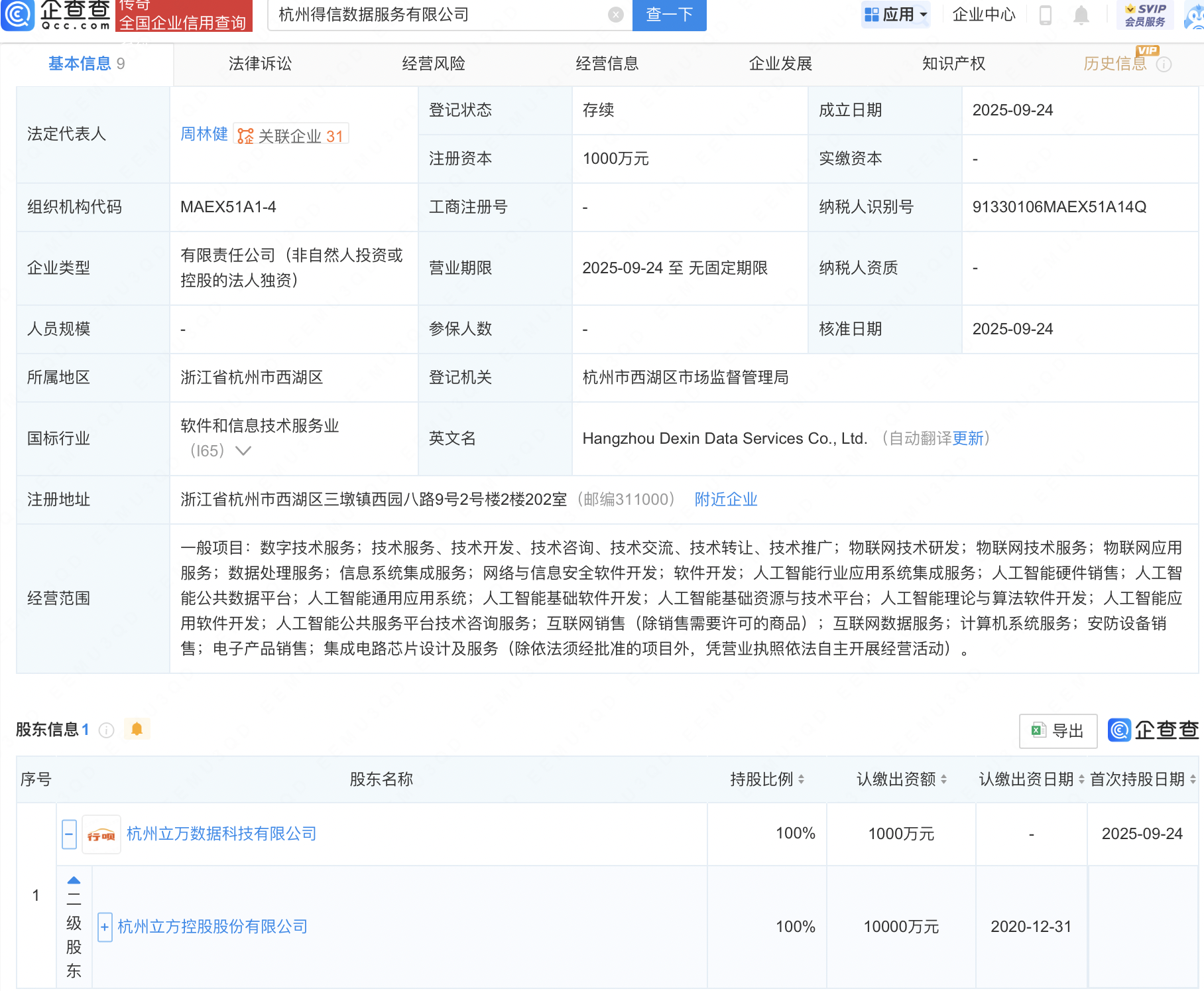The image size is (1204, 991).
Task: Collapse the 二级股东 section arrow
Action: point(74,880)
